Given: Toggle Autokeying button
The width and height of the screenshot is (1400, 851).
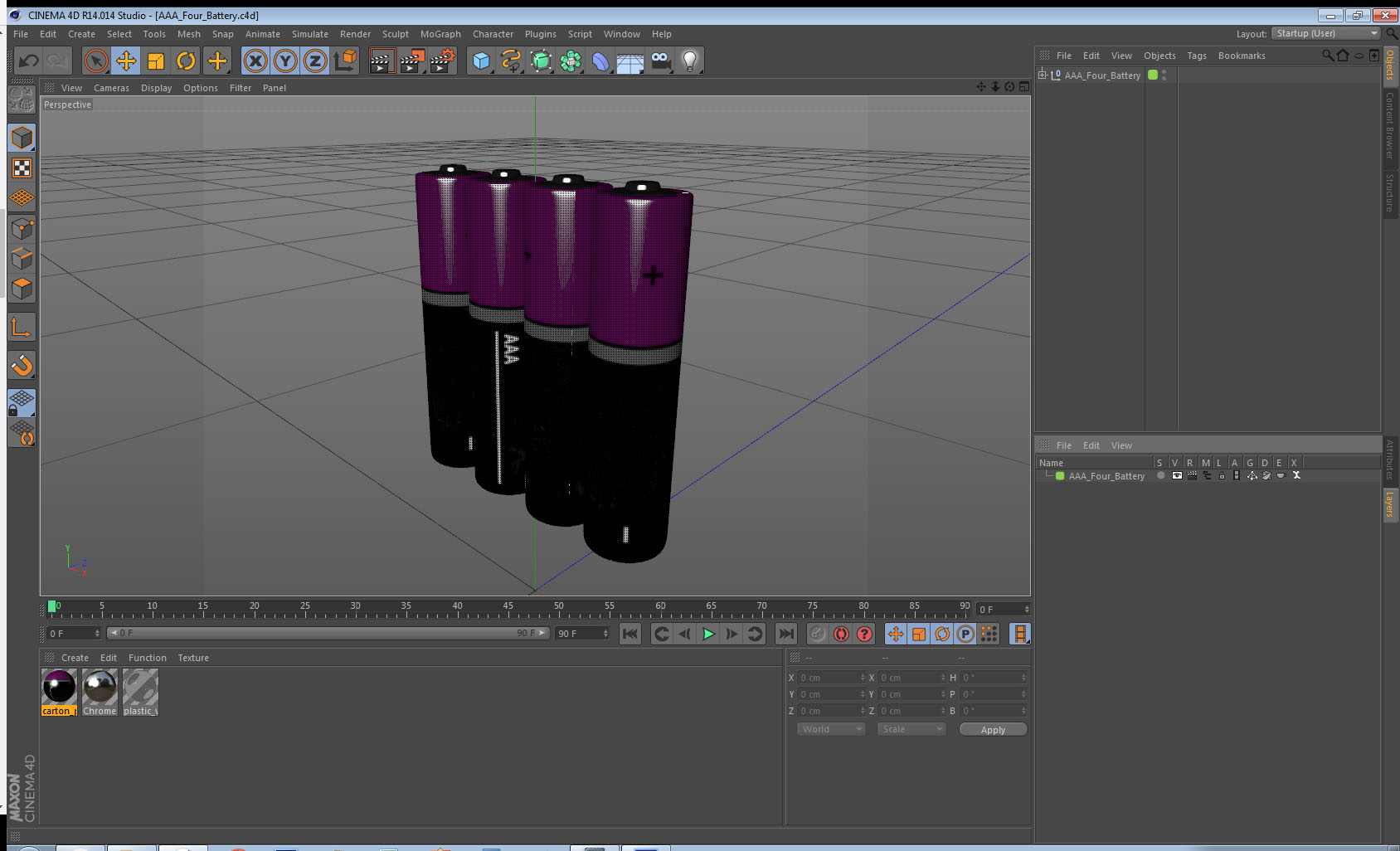Looking at the screenshot, I should [841, 634].
